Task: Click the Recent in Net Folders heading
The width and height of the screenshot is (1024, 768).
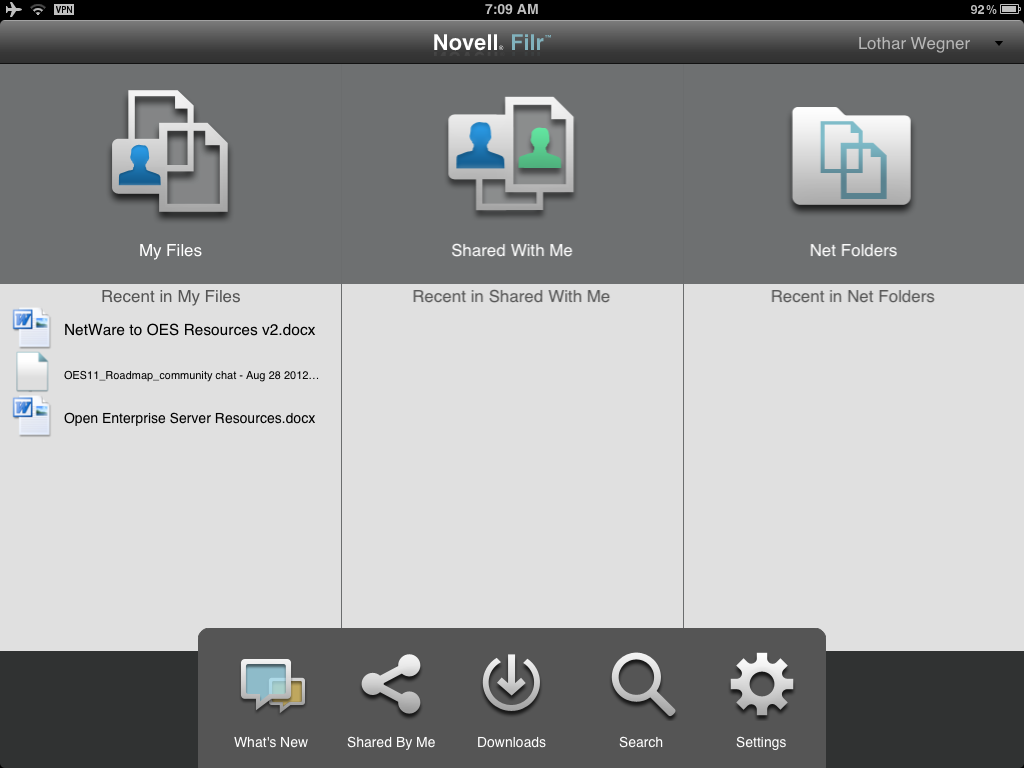Action: click(852, 296)
